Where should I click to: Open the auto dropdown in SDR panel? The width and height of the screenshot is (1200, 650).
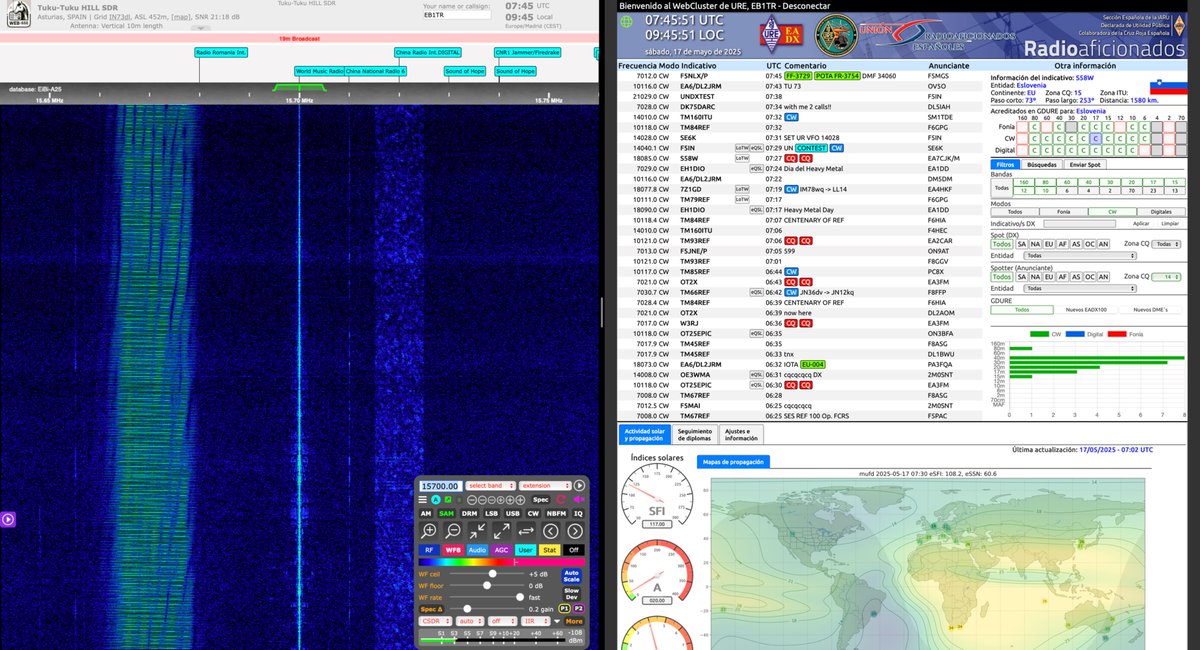coord(470,621)
